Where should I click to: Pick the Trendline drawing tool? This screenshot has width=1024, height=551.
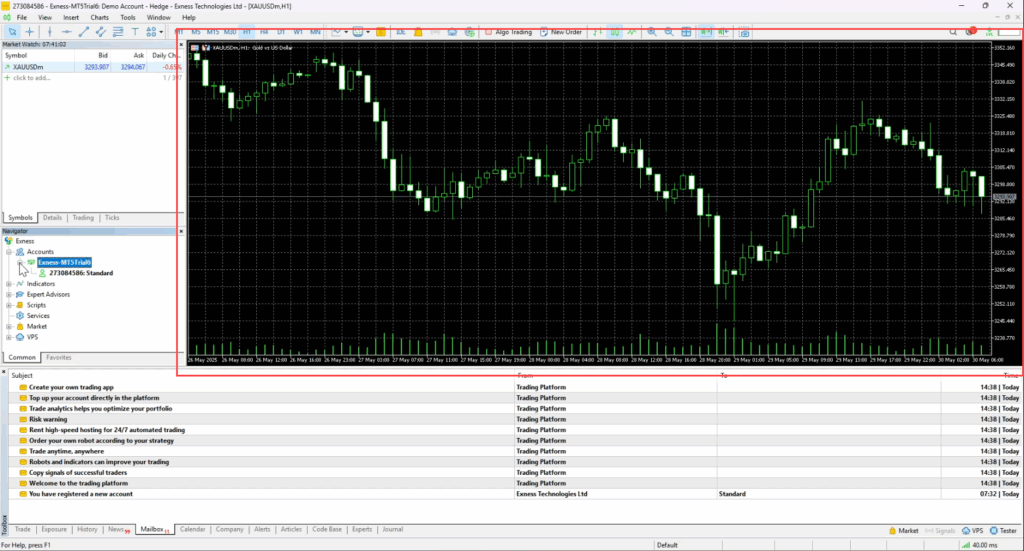[x=84, y=32]
